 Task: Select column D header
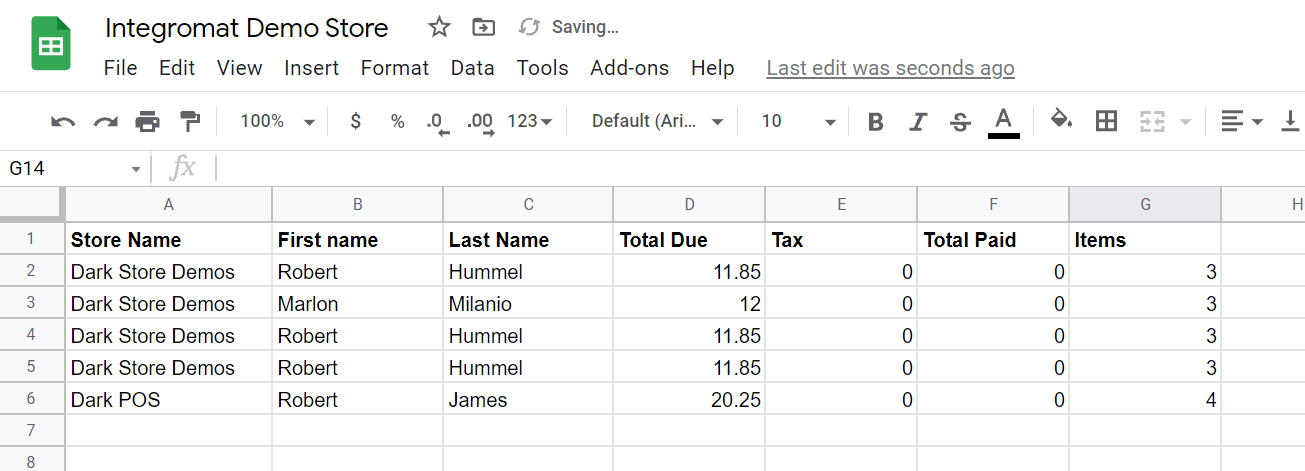click(689, 204)
